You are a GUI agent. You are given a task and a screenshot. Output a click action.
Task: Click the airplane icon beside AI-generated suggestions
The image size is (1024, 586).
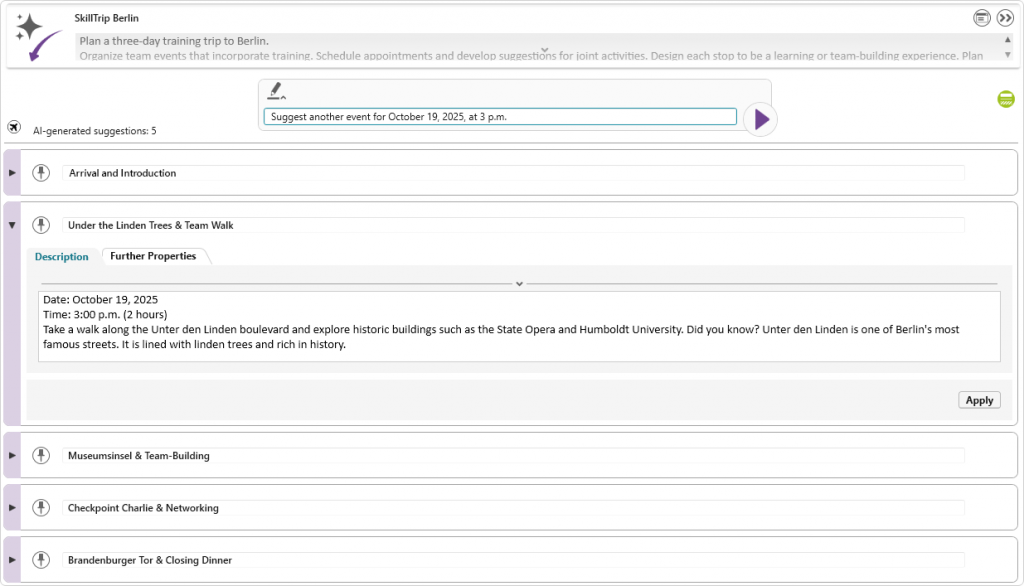click(x=14, y=127)
